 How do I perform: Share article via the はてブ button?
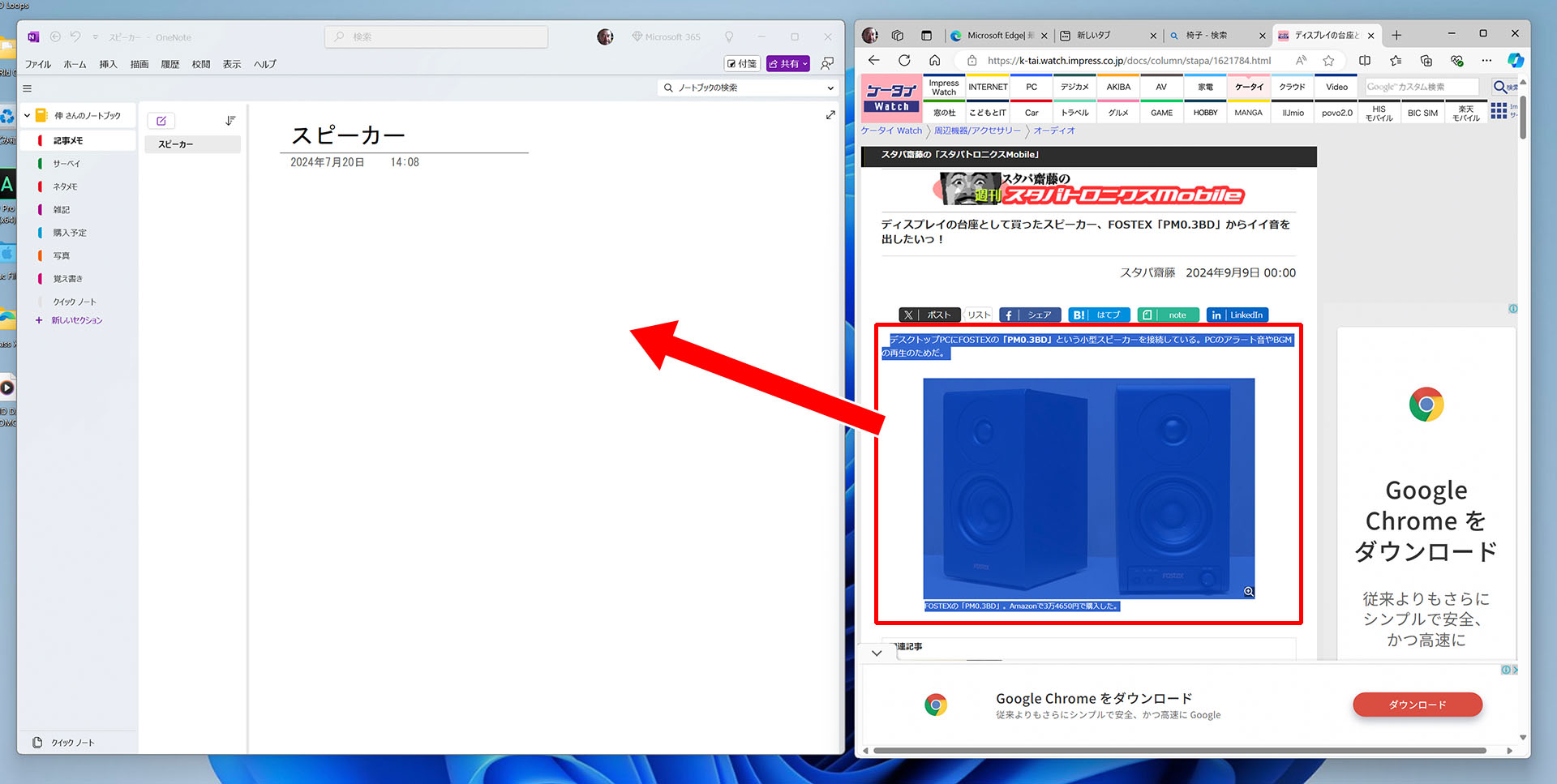click(x=1099, y=315)
